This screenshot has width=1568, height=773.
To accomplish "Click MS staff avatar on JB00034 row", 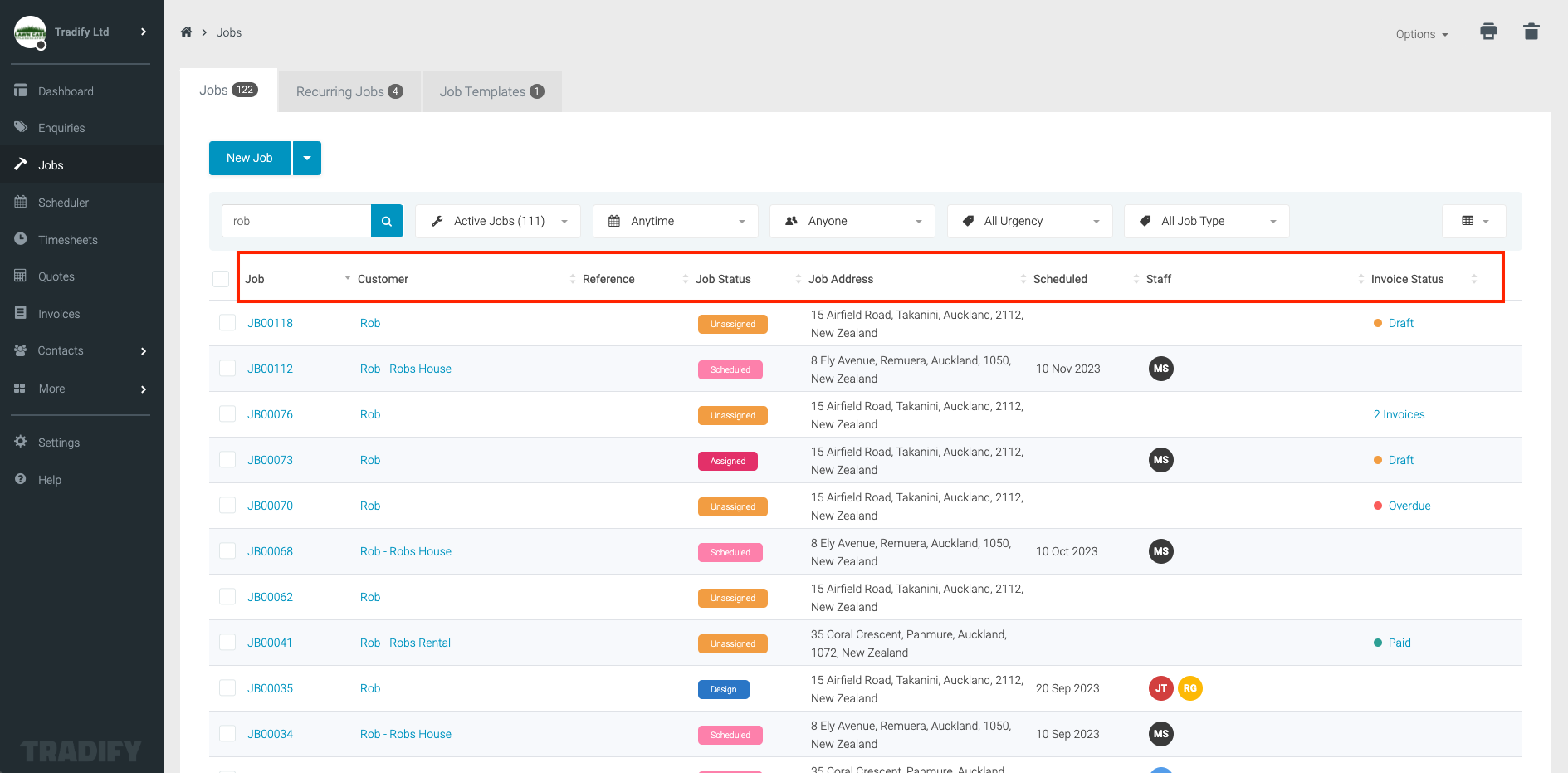I will coord(1161,734).
